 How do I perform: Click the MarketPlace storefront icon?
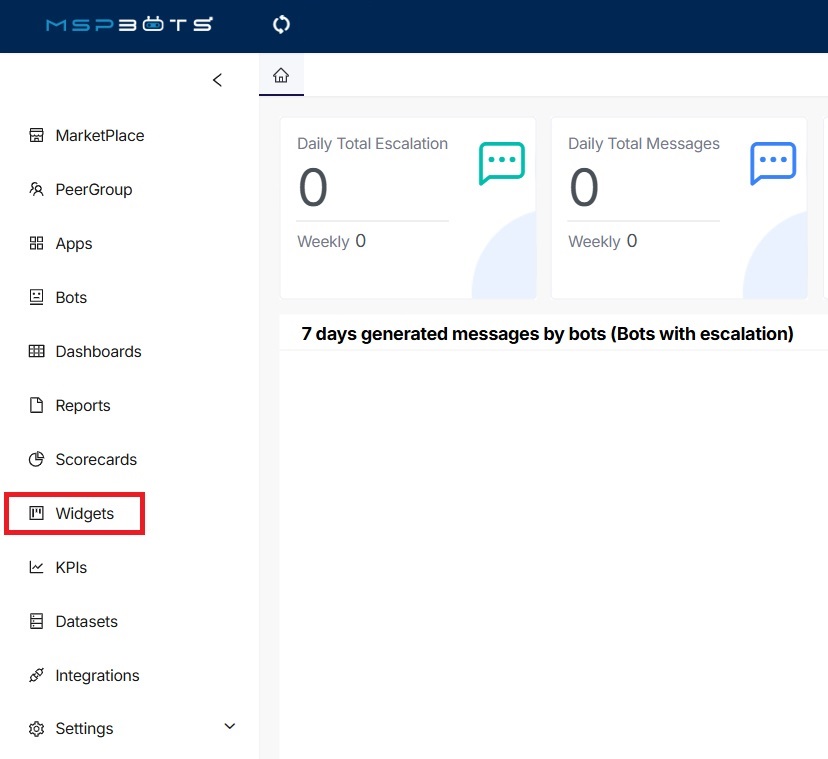37,136
